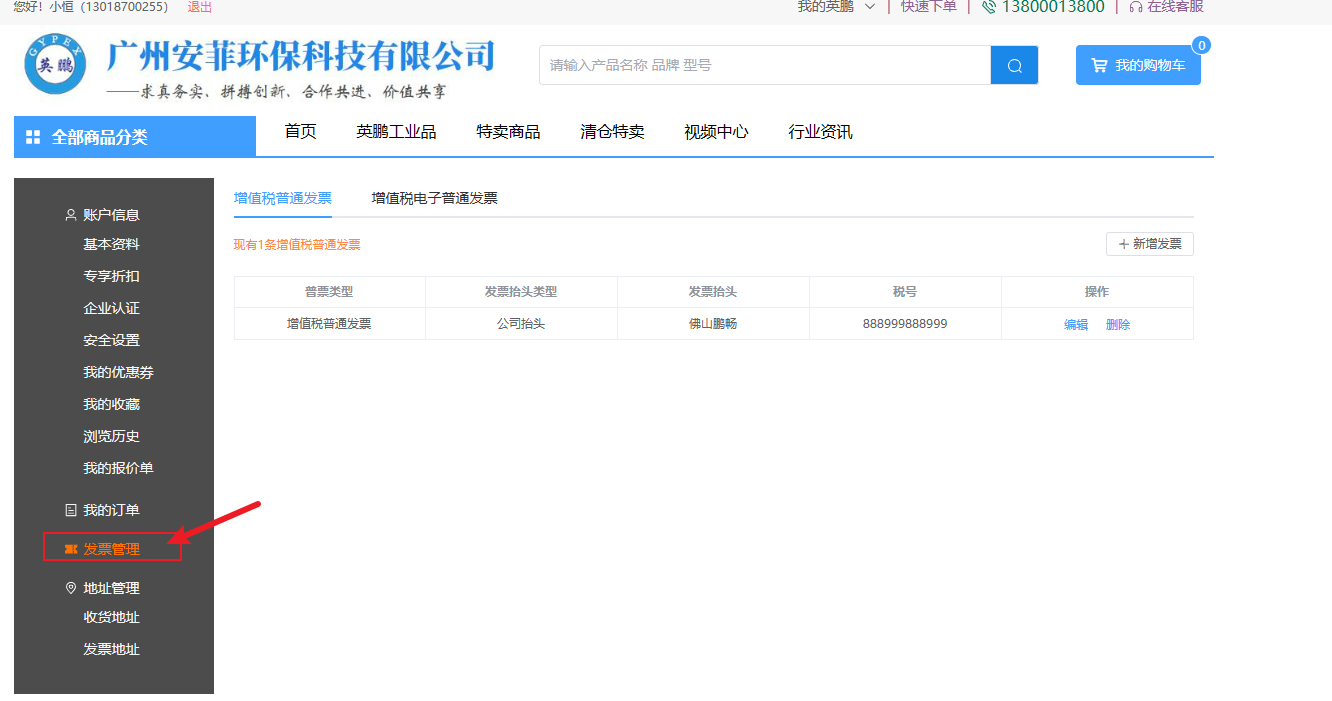This screenshot has height=701, width=1332.
Task: Expand the 我的英鹏 dropdown arrow
Action: coord(869,7)
